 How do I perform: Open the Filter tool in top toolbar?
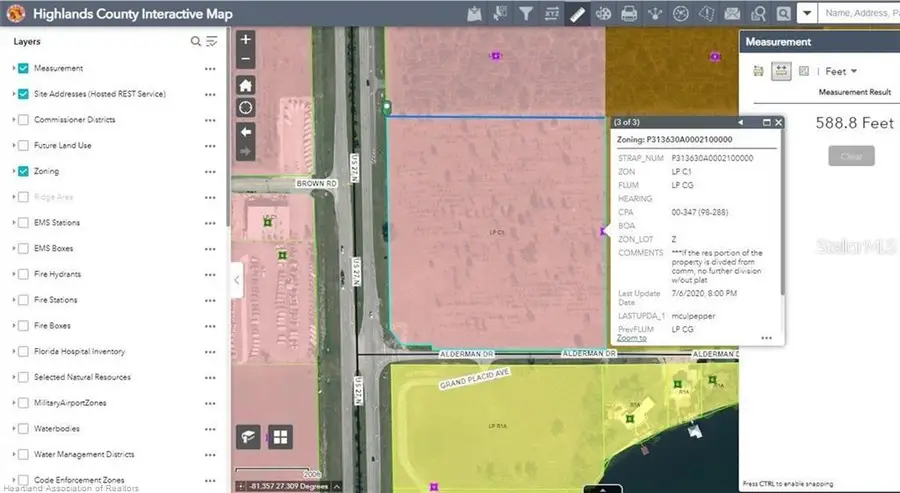coord(525,14)
